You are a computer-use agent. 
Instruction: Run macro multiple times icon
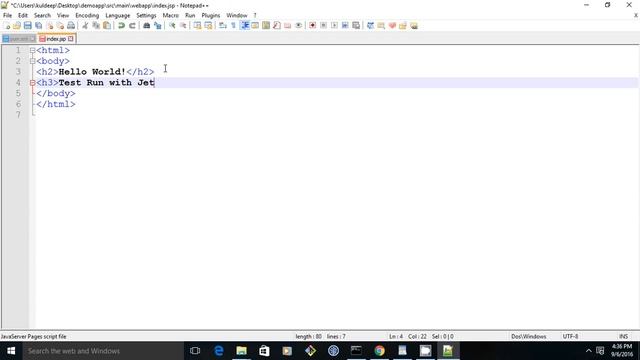click(345, 26)
